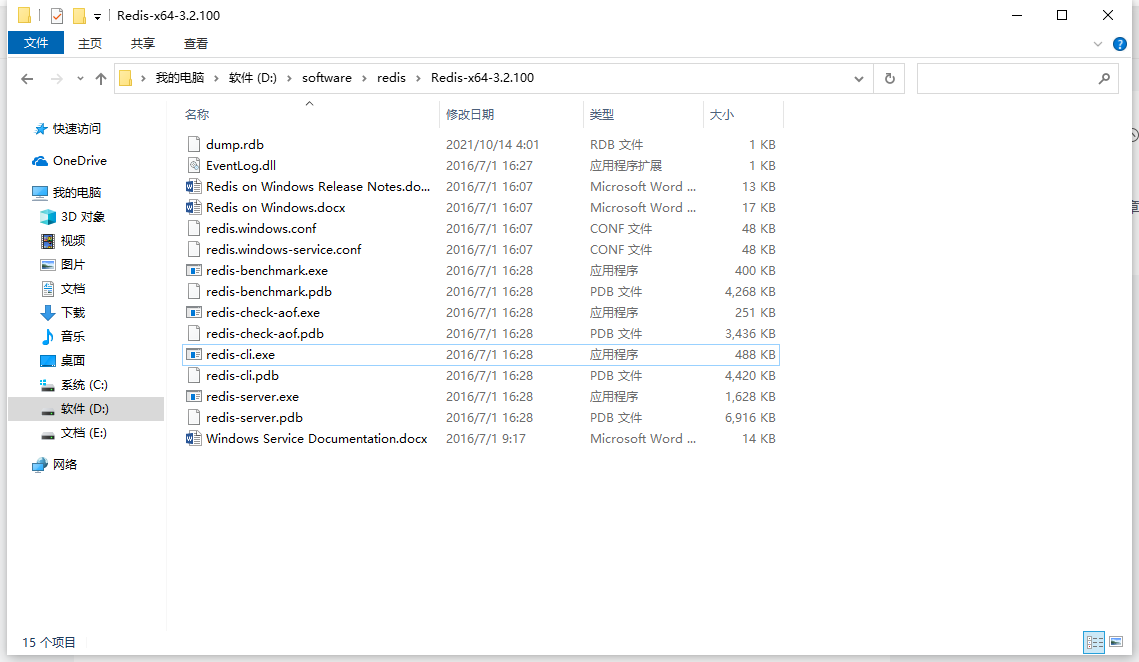Select Windows Service Documentation.docx Word icon

coord(193,438)
